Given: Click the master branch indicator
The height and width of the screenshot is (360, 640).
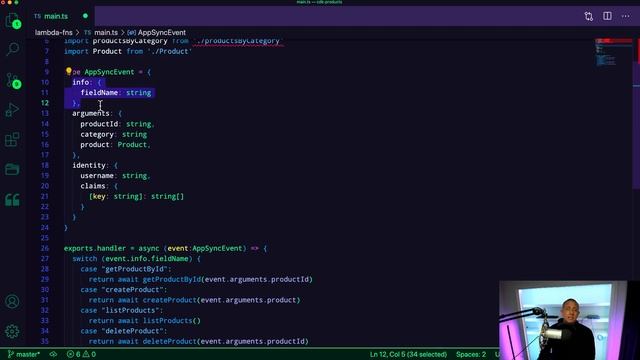Looking at the screenshot, I should tap(24, 354).
